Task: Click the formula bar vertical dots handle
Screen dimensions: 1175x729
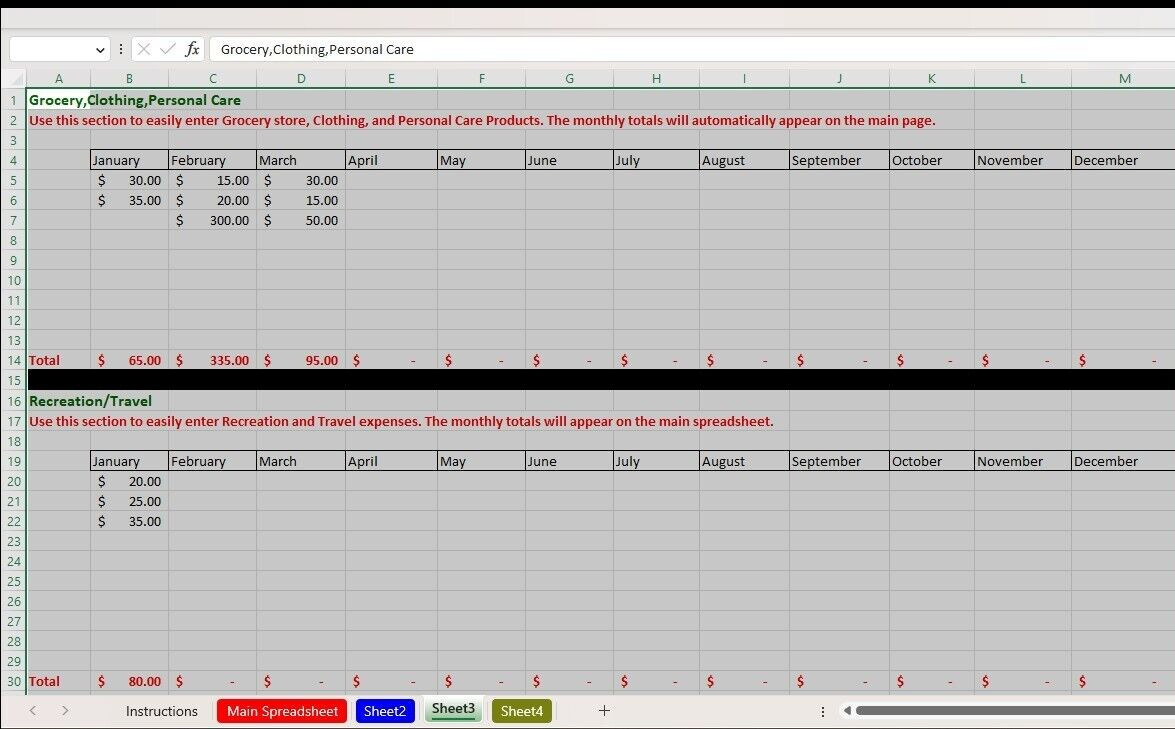Action: 121,49
